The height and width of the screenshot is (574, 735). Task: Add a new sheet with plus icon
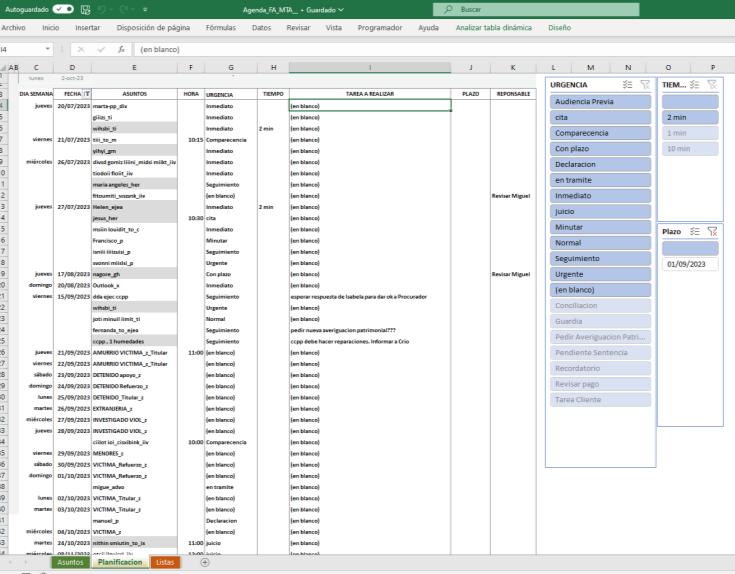(x=205, y=562)
